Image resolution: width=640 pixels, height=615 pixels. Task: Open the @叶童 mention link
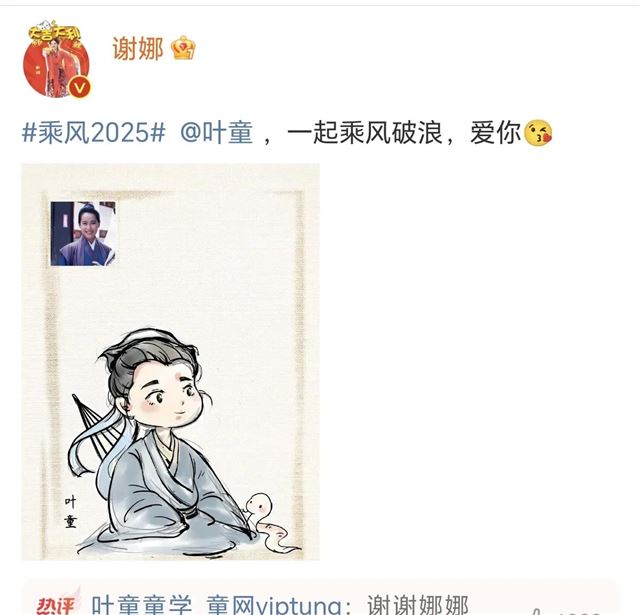(x=216, y=133)
